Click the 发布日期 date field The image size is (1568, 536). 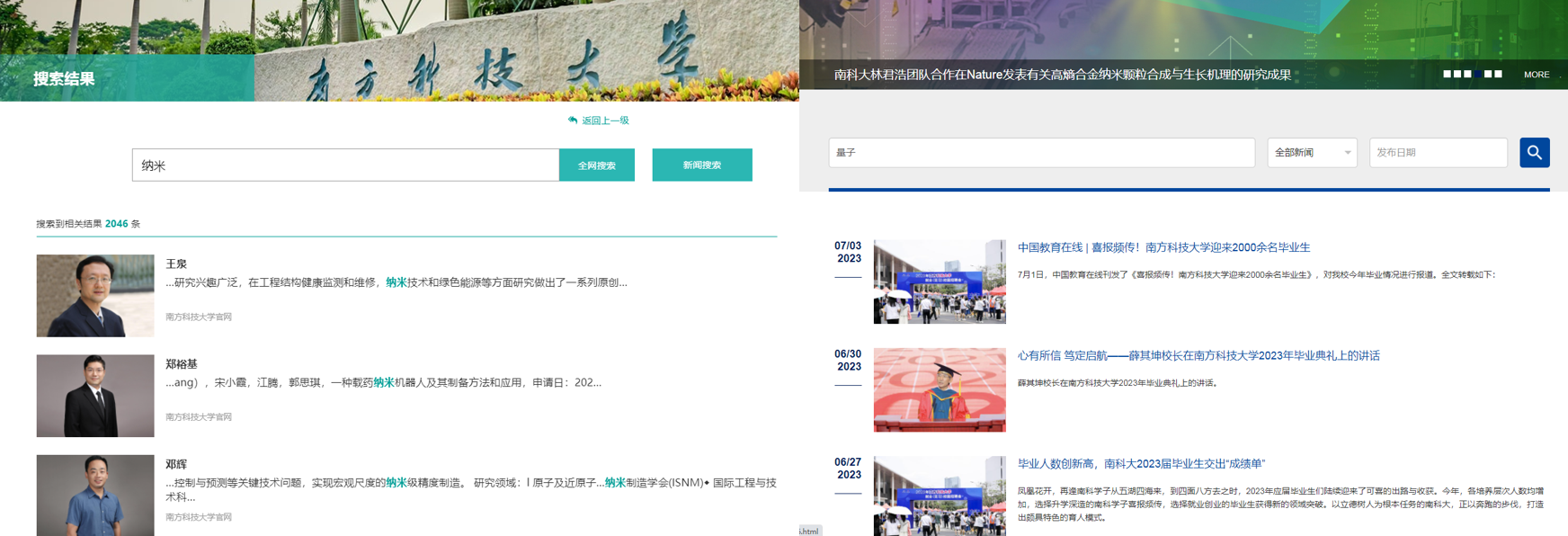coord(1439,153)
